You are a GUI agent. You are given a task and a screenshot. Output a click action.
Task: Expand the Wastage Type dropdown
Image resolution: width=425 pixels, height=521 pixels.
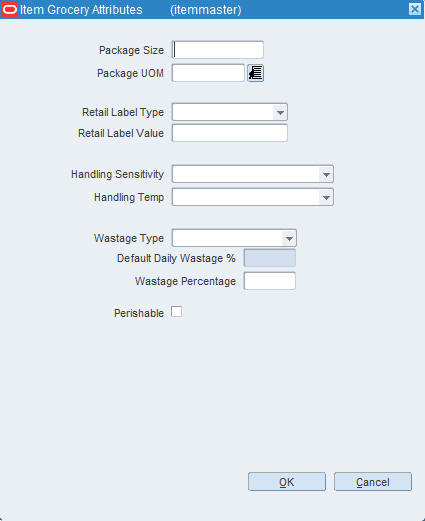click(289, 238)
